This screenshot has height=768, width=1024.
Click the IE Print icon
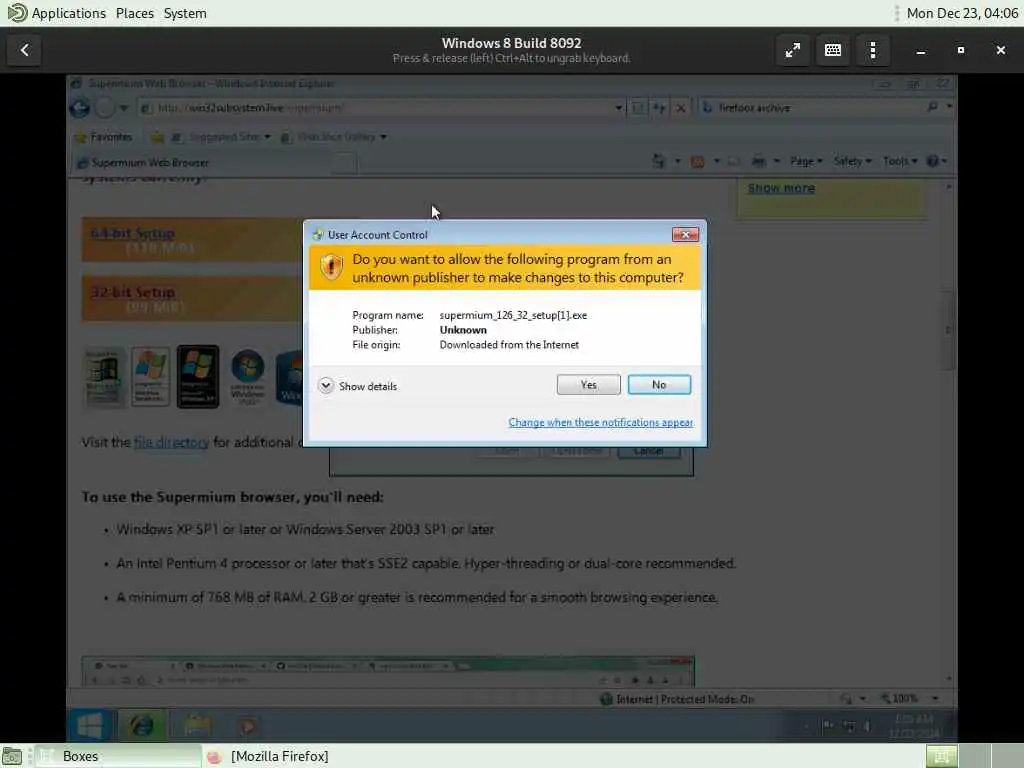[758, 161]
